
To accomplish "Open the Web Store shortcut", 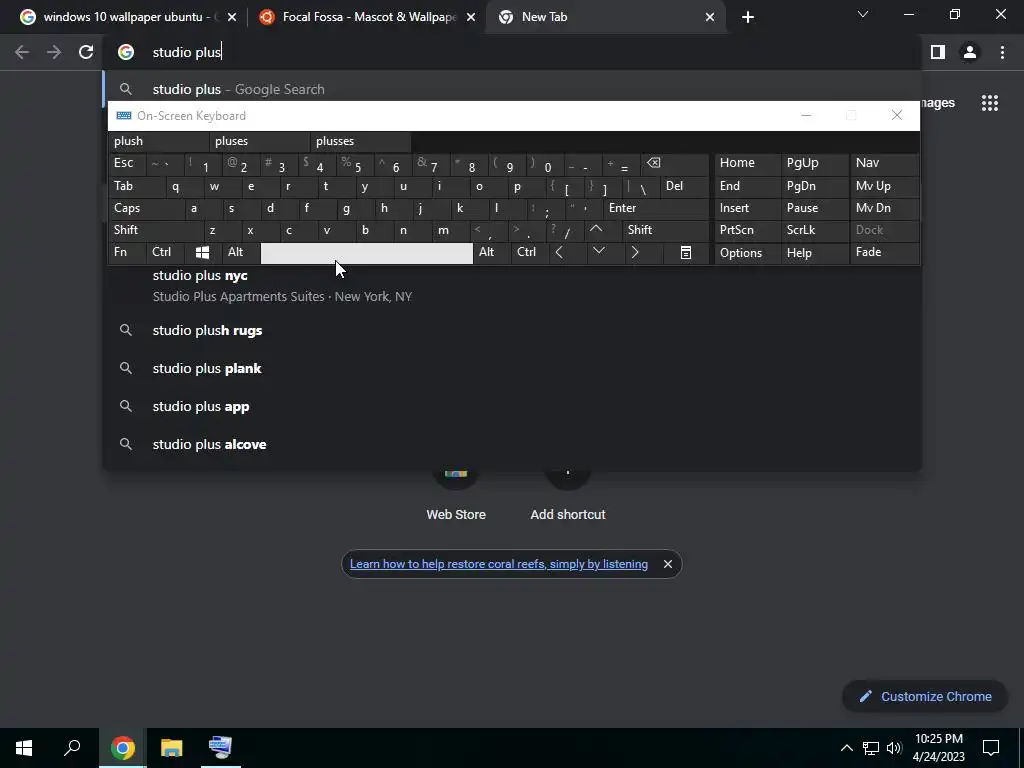I will coord(456,495).
